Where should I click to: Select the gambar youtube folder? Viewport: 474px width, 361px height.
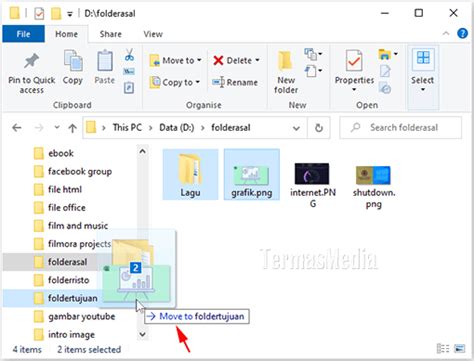pyautogui.click(x=82, y=316)
